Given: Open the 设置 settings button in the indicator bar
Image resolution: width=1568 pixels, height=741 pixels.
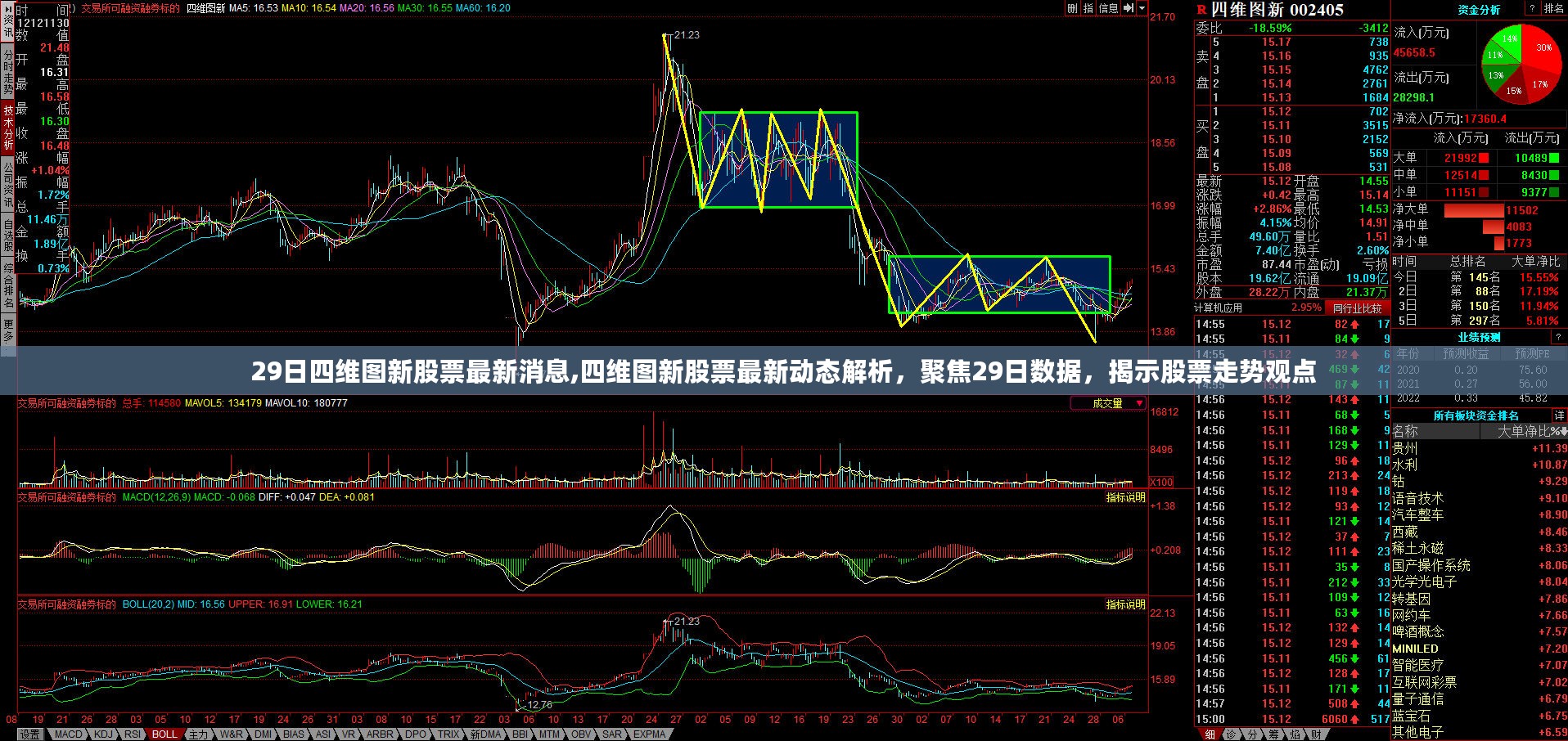Looking at the screenshot, I should pyautogui.click(x=30, y=734).
